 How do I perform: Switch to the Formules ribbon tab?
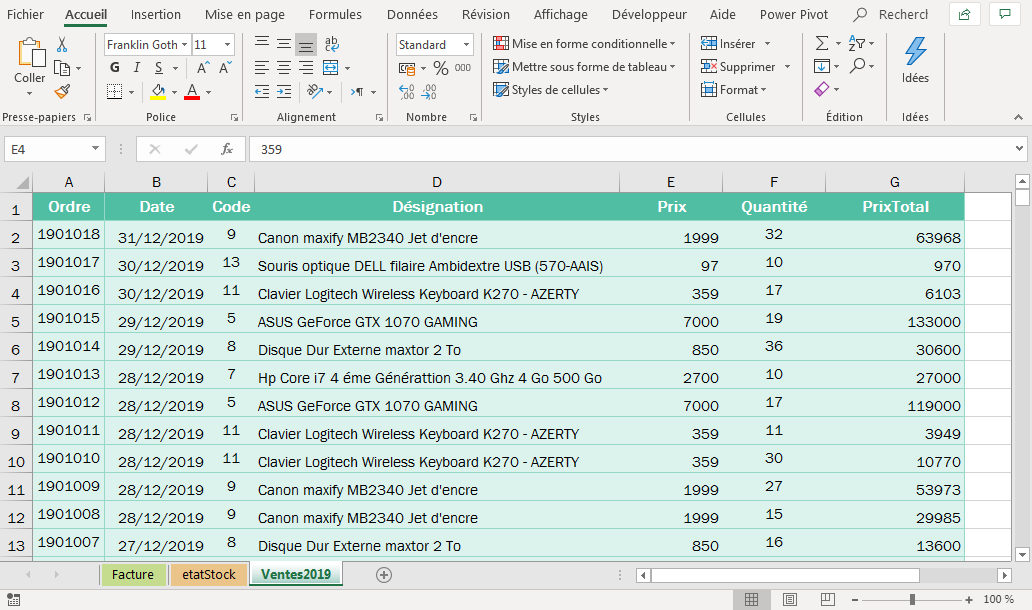point(335,14)
